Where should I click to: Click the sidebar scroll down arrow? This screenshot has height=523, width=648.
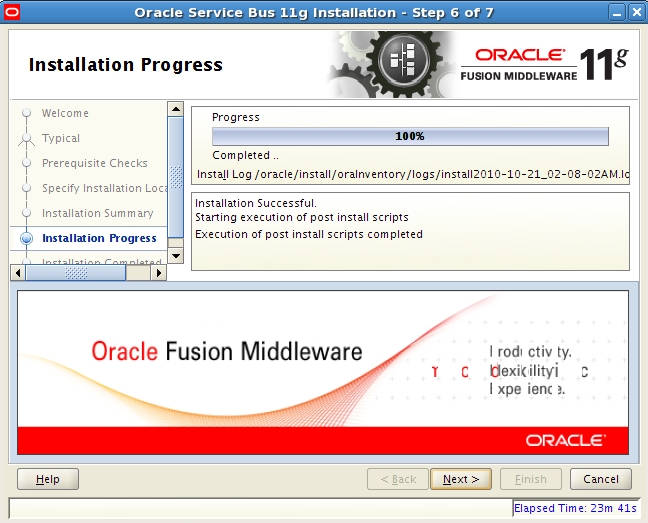[176, 256]
